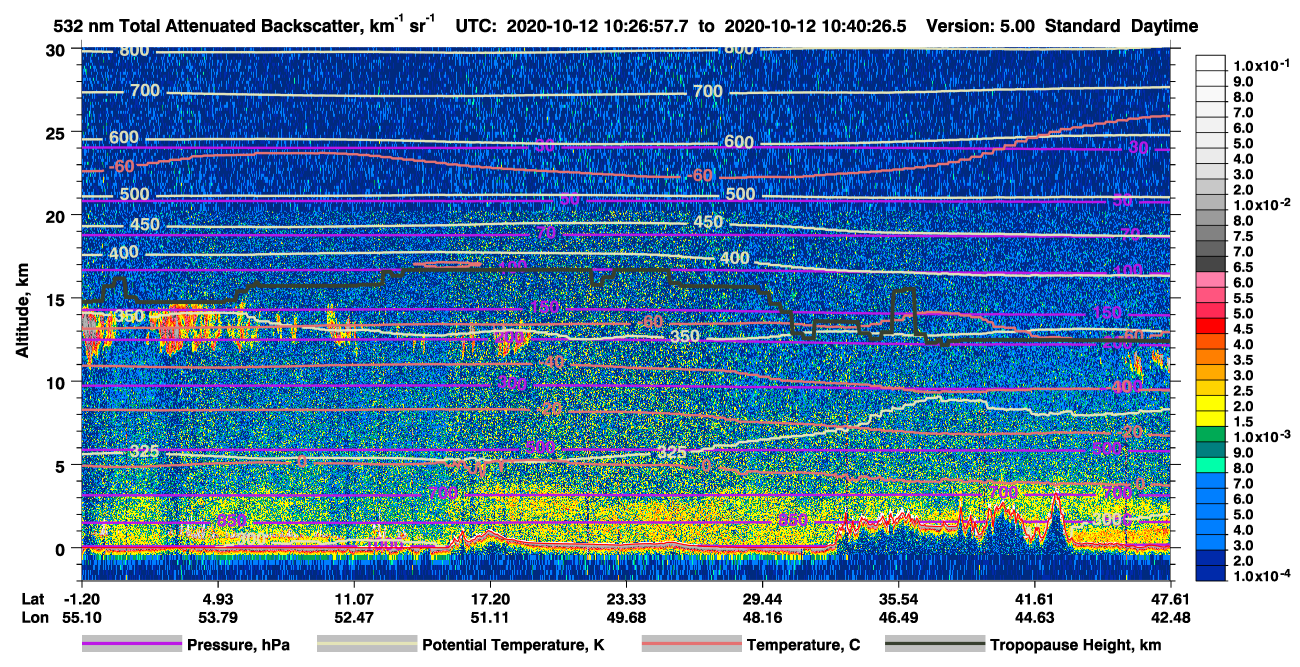The image size is (1300, 667).
Task: Click the 'UTC:' label in the title
Action: (x=475, y=25)
